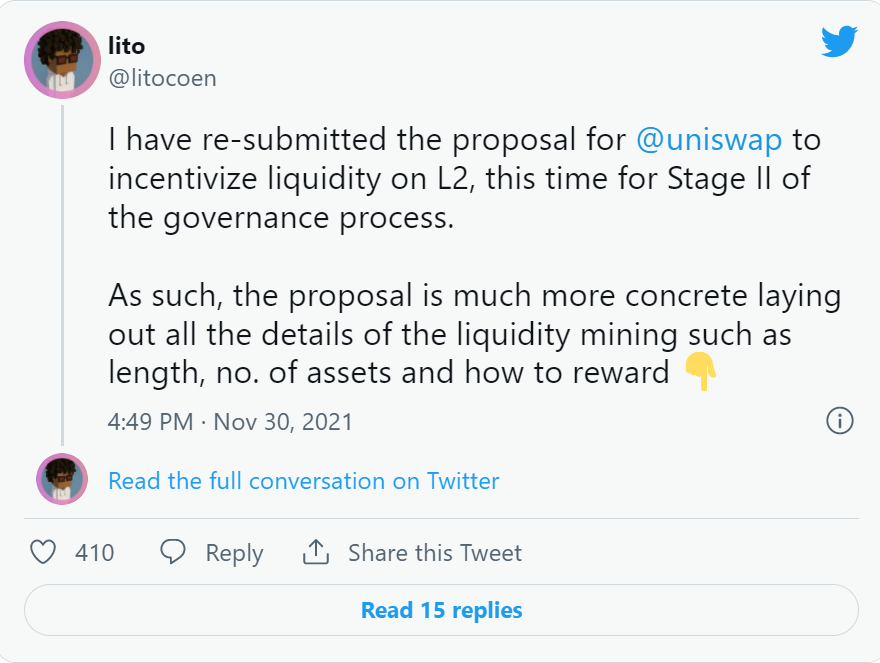
Task: Click the tweet's first paragraph text
Action: (464, 179)
